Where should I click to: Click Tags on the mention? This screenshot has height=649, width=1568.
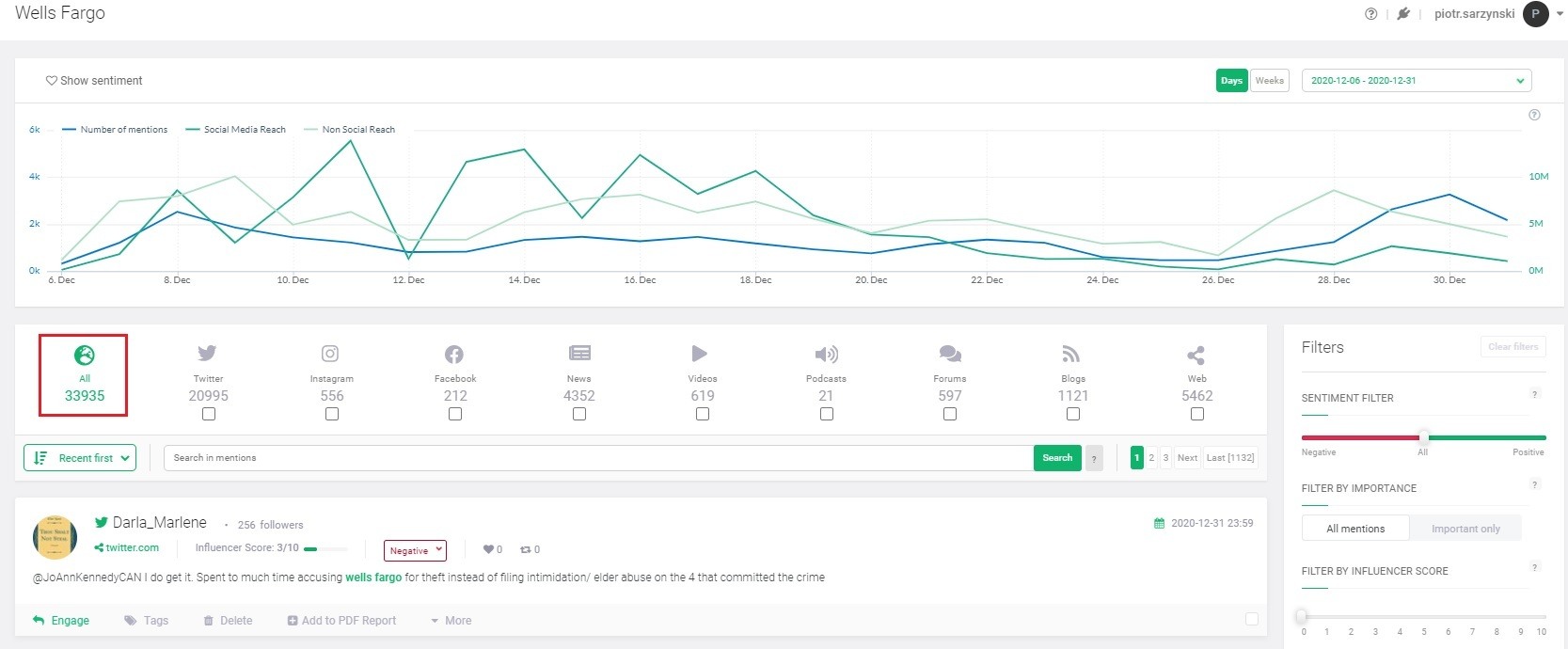[x=146, y=621]
